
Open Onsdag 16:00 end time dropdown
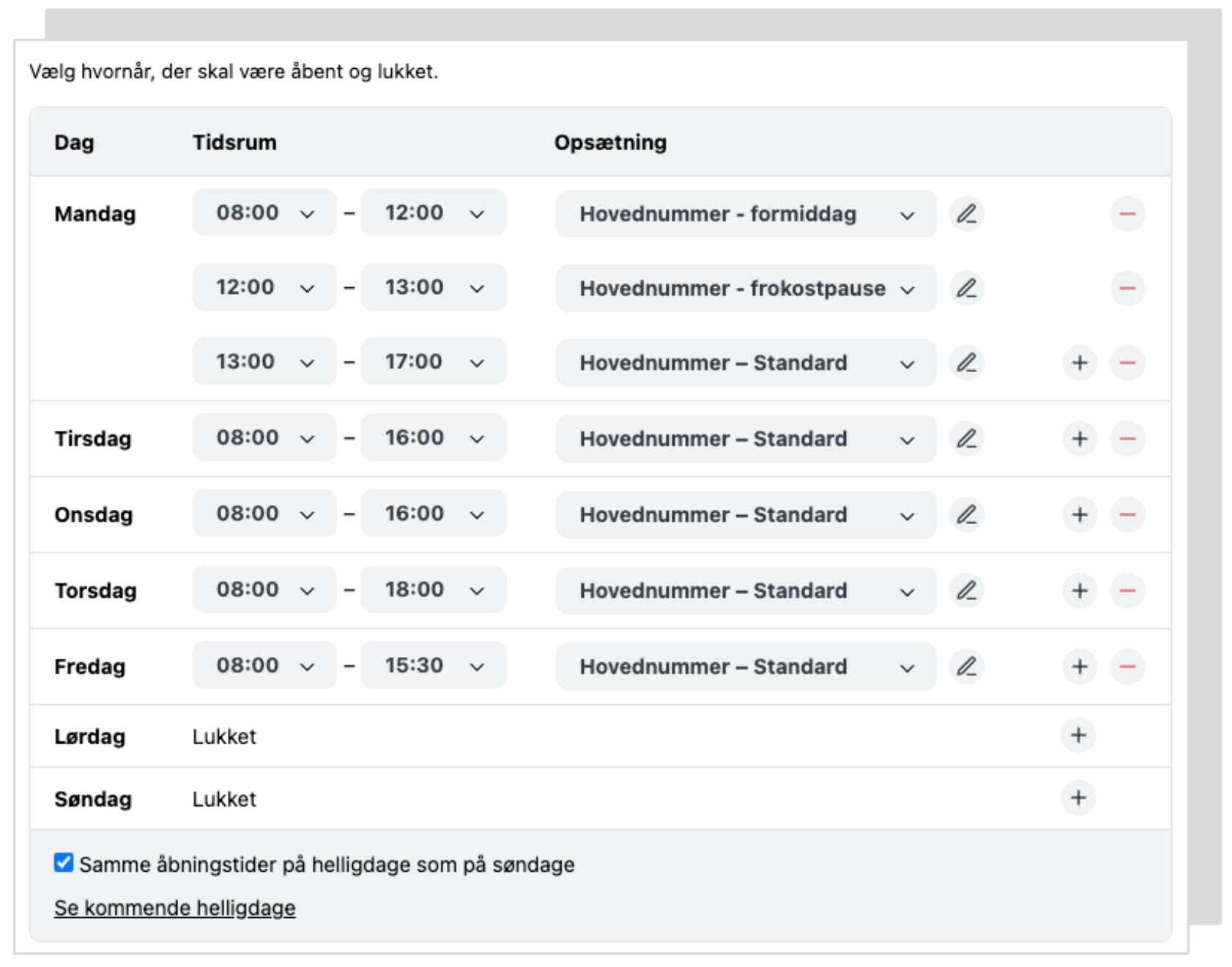434,514
